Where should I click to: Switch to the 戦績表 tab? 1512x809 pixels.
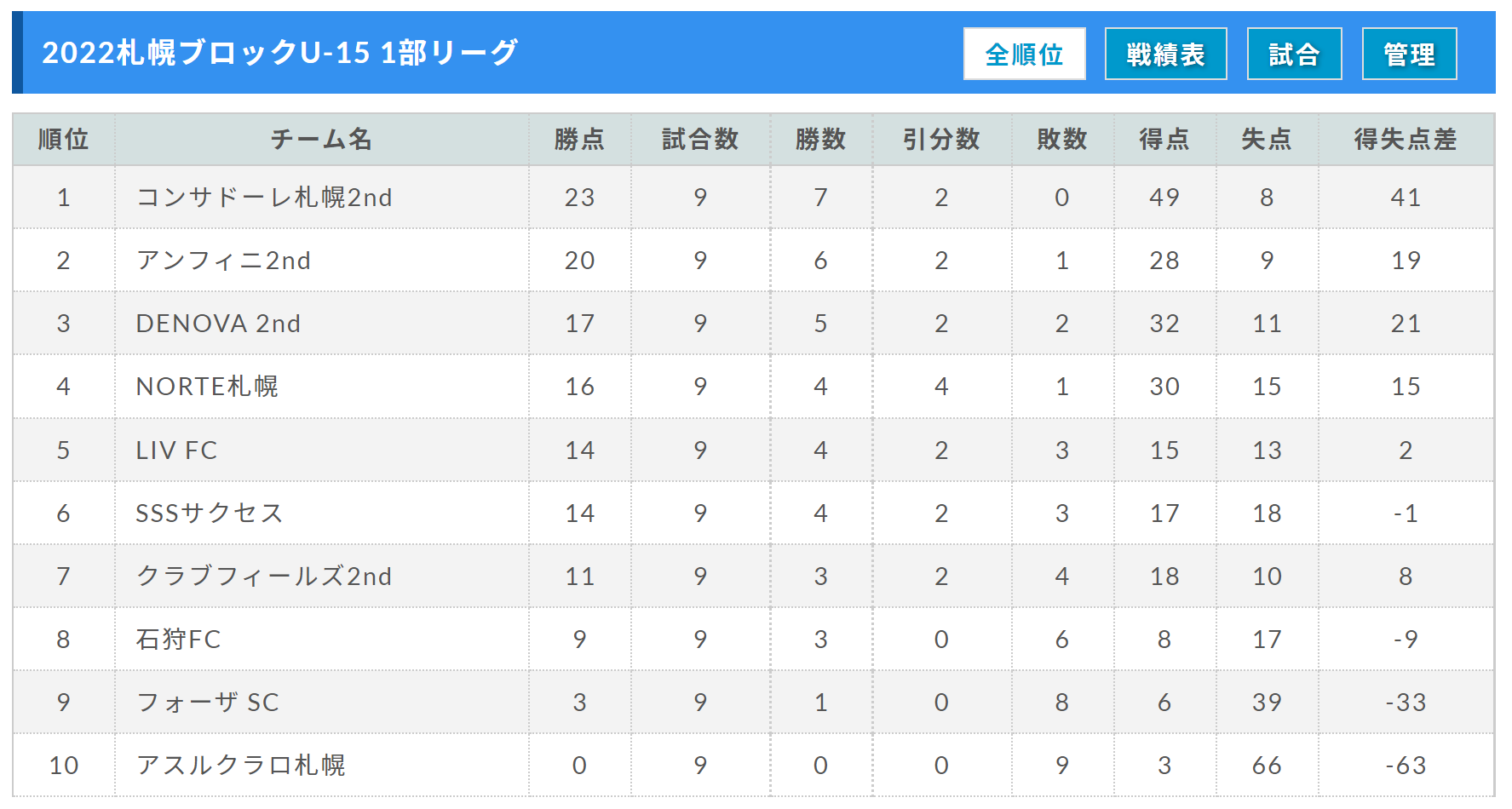(x=1165, y=54)
